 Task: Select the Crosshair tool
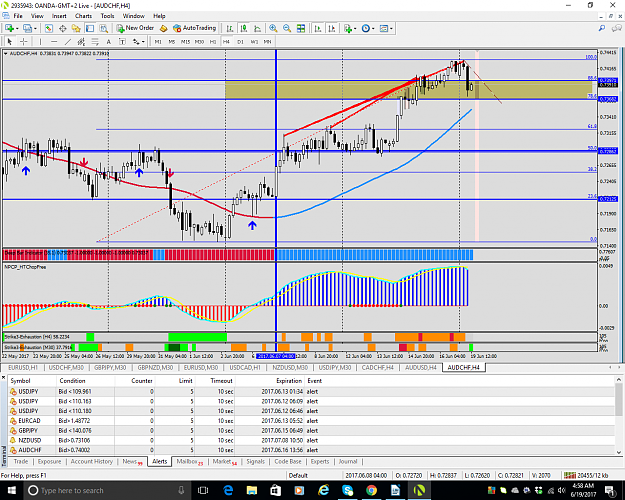pos(24,41)
